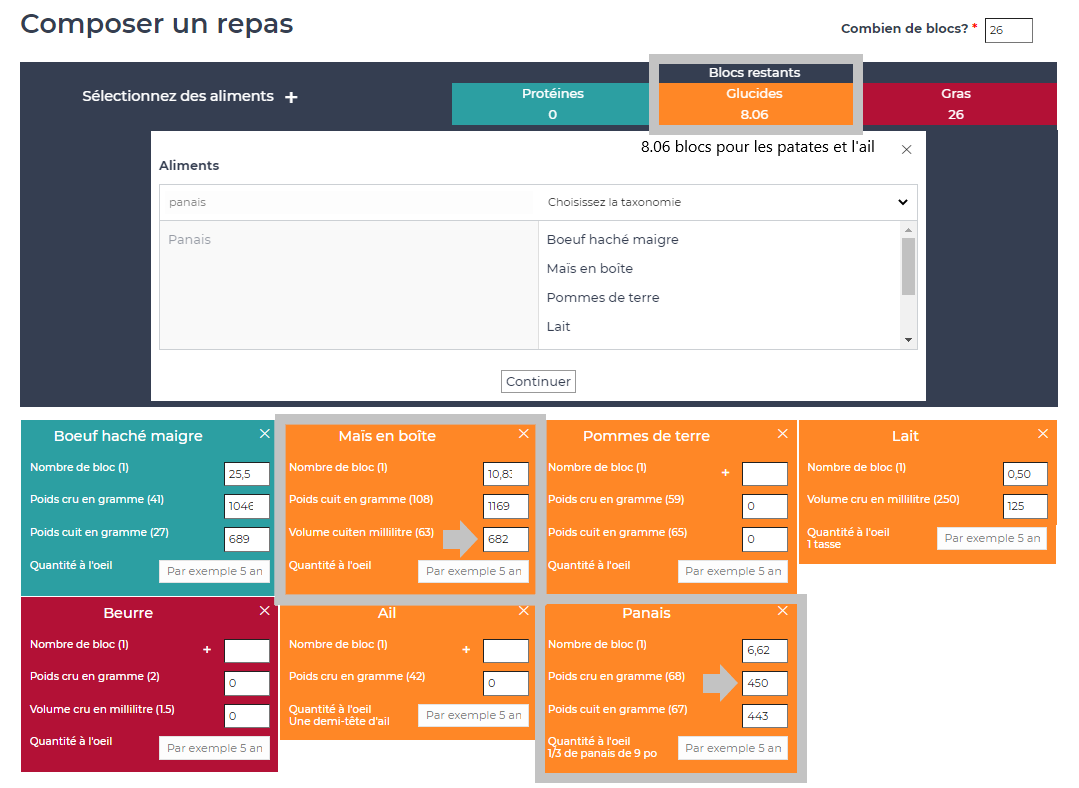Image resolution: width=1079 pixels, height=788 pixels.
Task: Close the Beurre food card
Action: pyautogui.click(x=264, y=611)
